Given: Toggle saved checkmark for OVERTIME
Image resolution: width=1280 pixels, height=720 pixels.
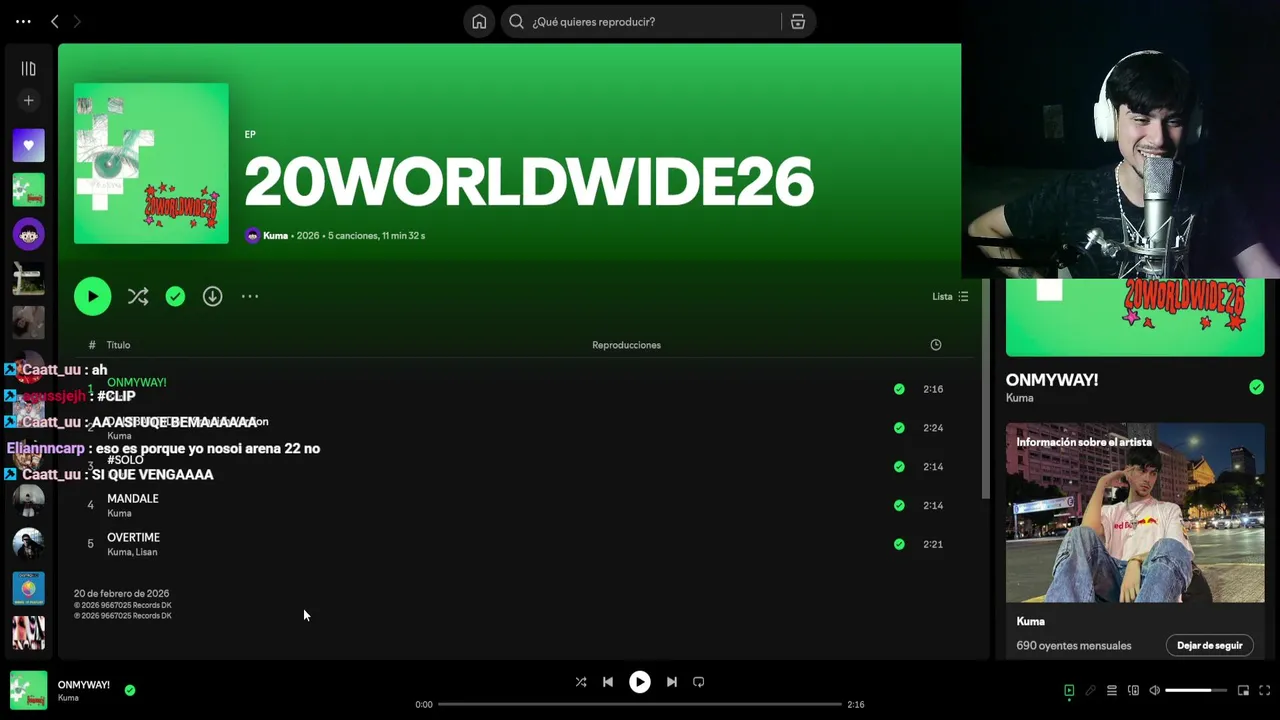Looking at the screenshot, I should tap(899, 544).
